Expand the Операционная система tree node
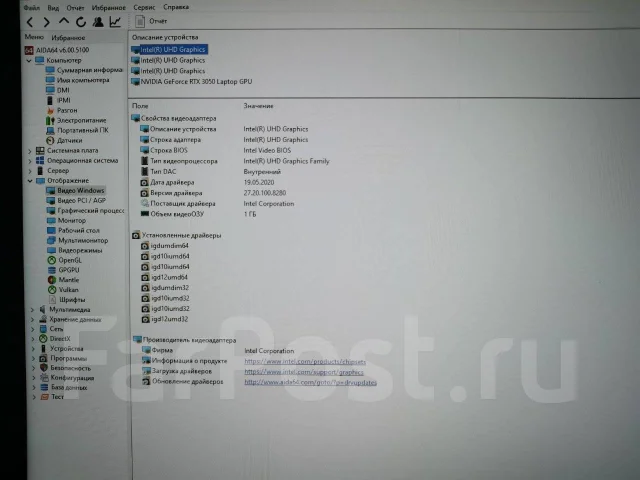 pyautogui.click(x=29, y=161)
